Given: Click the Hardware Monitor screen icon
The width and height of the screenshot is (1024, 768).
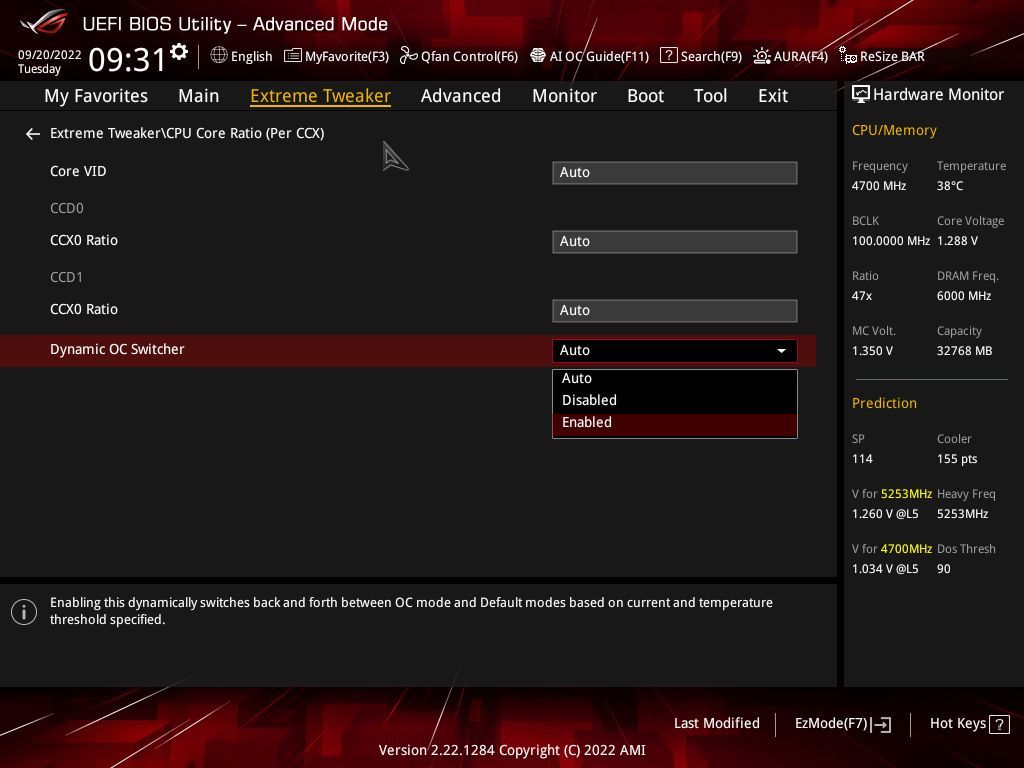Looking at the screenshot, I should [x=861, y=95].
